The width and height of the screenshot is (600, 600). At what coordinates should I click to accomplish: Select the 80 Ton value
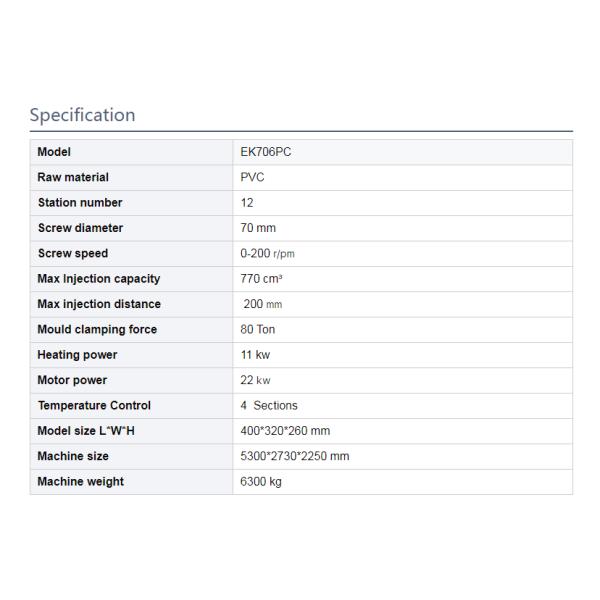258,329
